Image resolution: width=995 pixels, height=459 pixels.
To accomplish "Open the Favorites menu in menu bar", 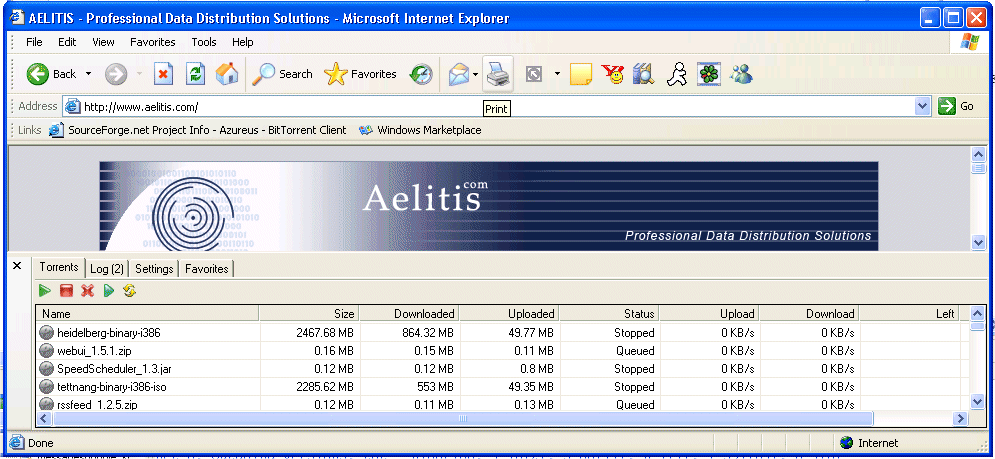I will click(153, 43).
